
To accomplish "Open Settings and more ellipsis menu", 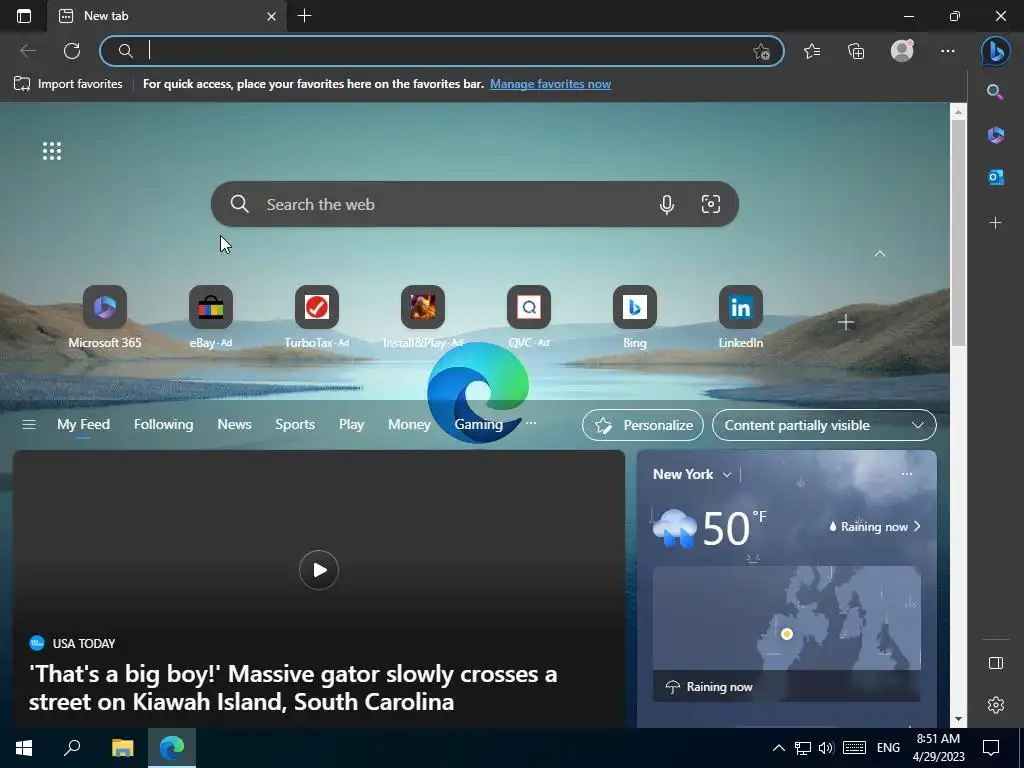I will click(948, 51).
